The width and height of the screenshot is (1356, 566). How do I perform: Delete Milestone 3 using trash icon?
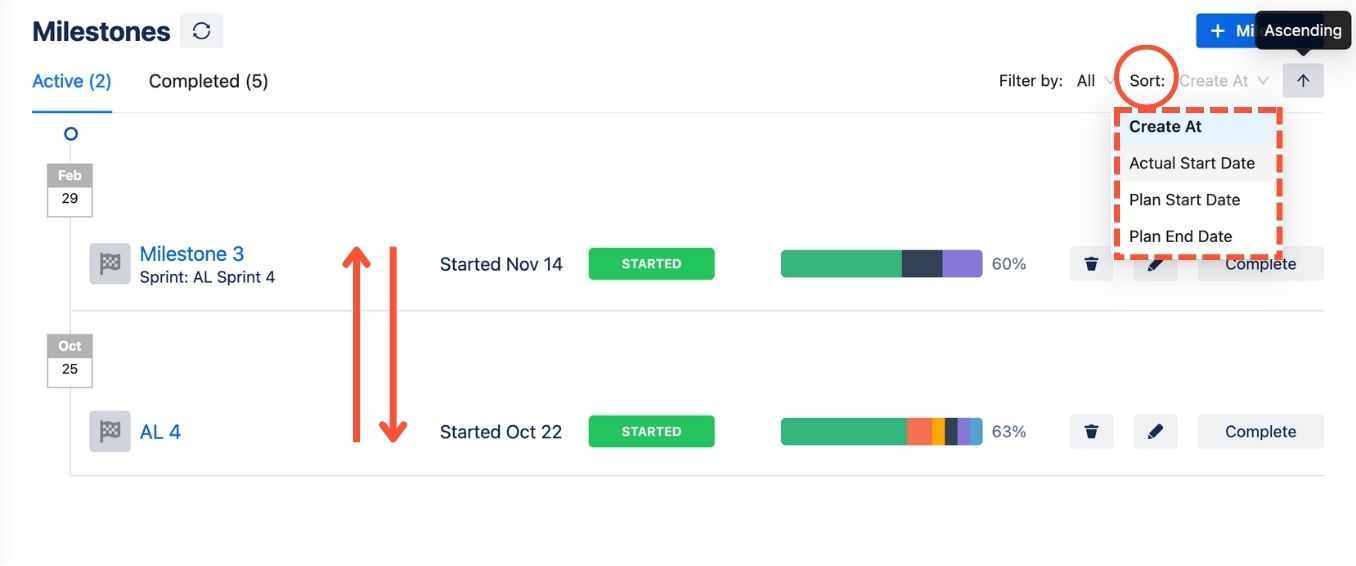1091,264
